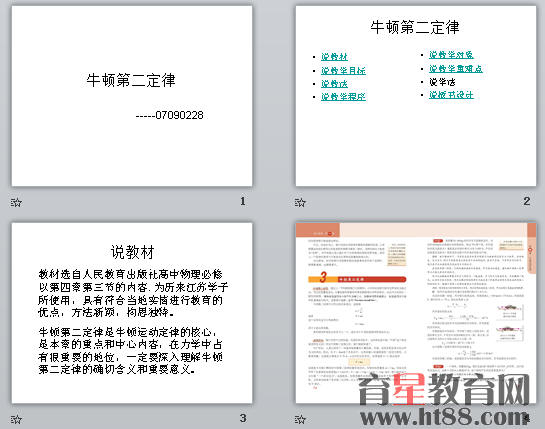This screenshot has height=429, width=545.
Task: Click the 说板书设计 hyperlink
Action: [x=451, y=95]
